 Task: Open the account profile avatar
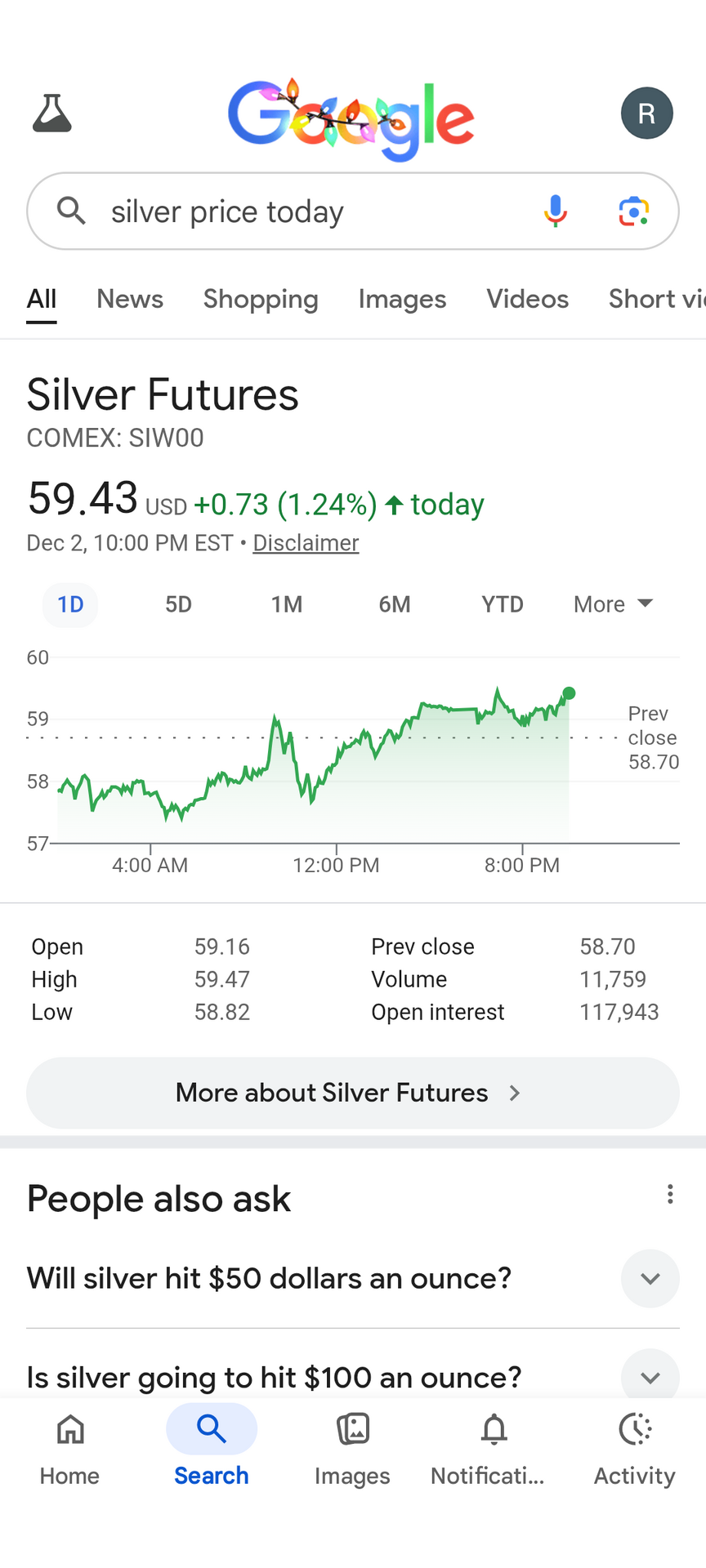(646, 114)
